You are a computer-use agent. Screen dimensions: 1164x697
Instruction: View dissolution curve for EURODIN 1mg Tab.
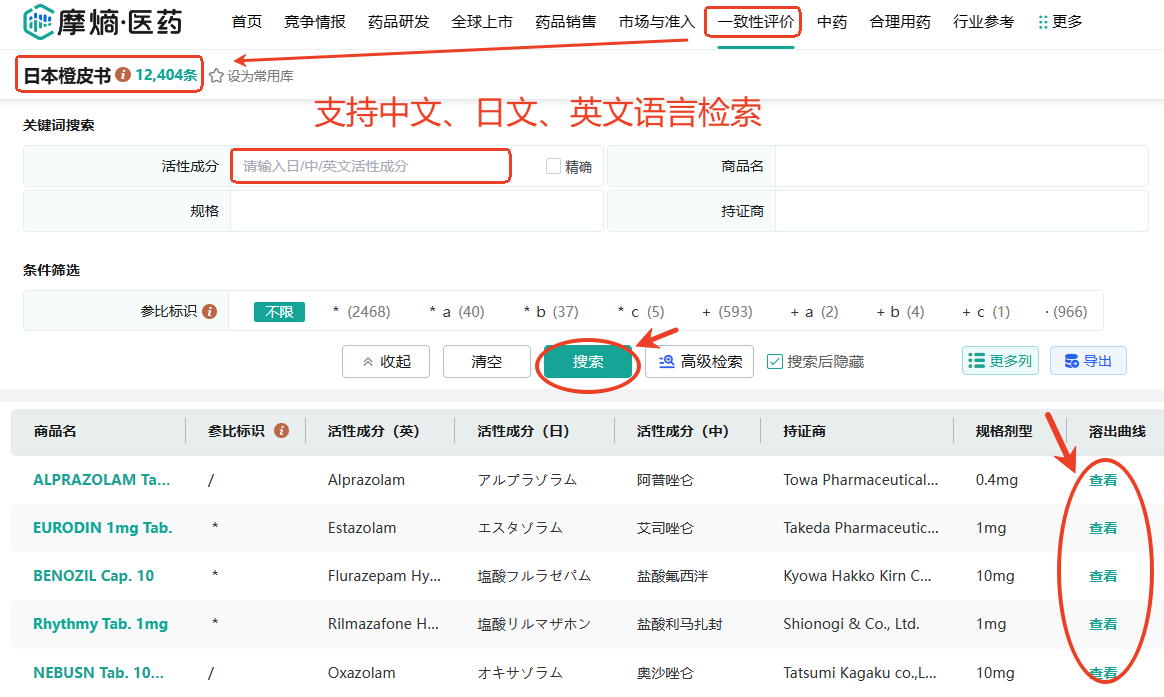pos(1103,528)
